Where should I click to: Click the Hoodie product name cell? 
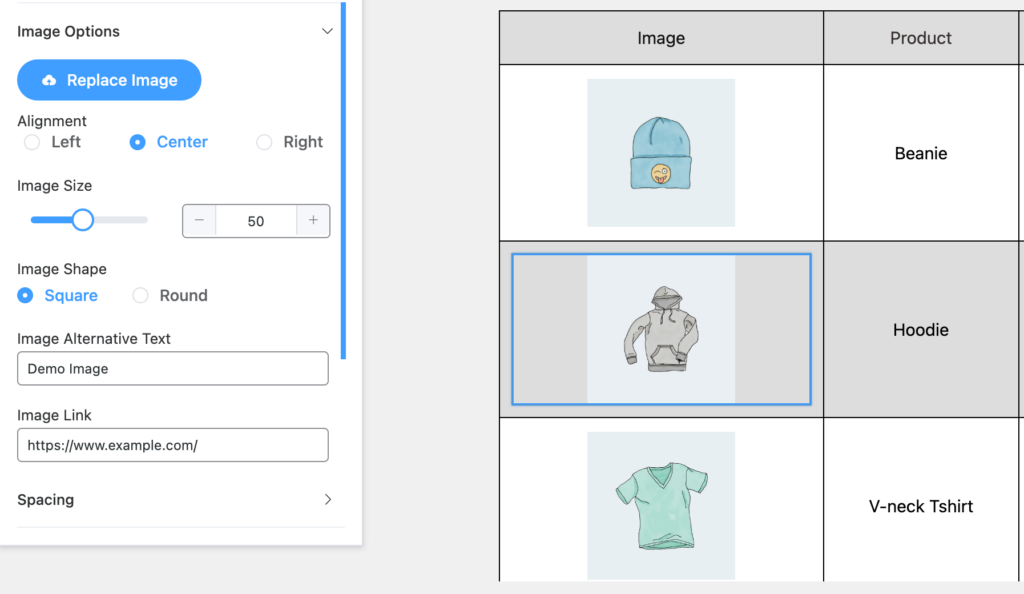pyautogui.click(x=921, y=330)
